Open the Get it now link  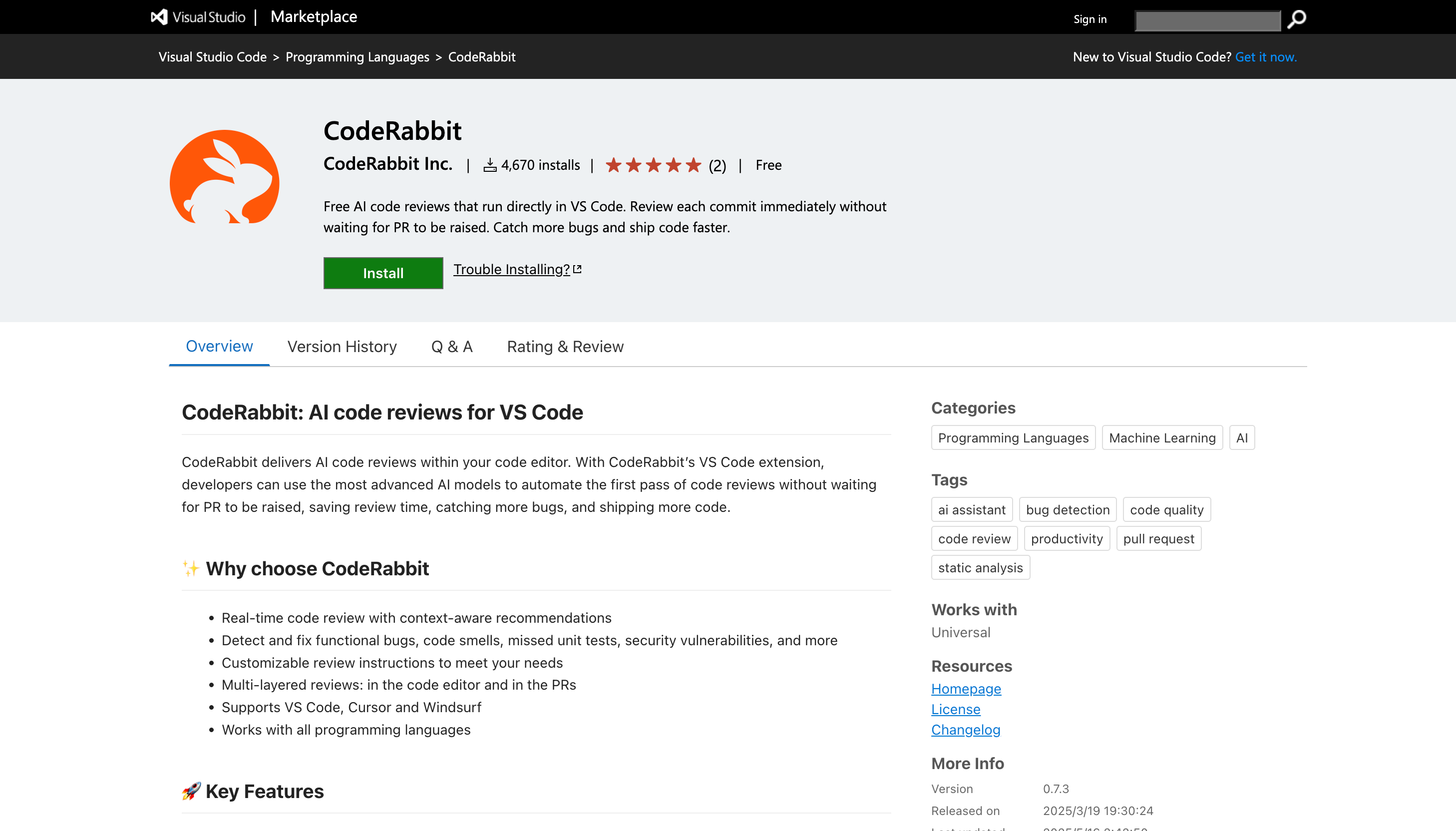tap(1265, 57)
